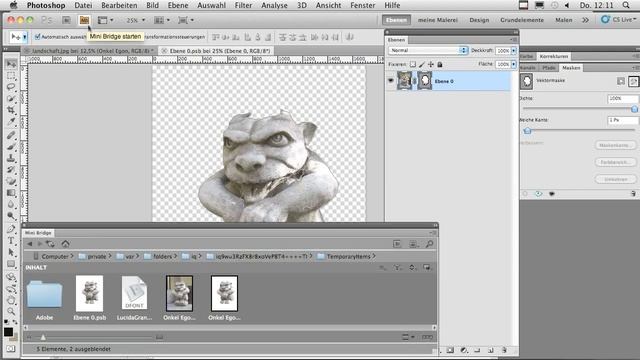Image resolution: width=640 pixels, height=360 pixels.
Task: Toggle lock transparent pixels in Ebenen panel
Action: click(x=413, y=64)
